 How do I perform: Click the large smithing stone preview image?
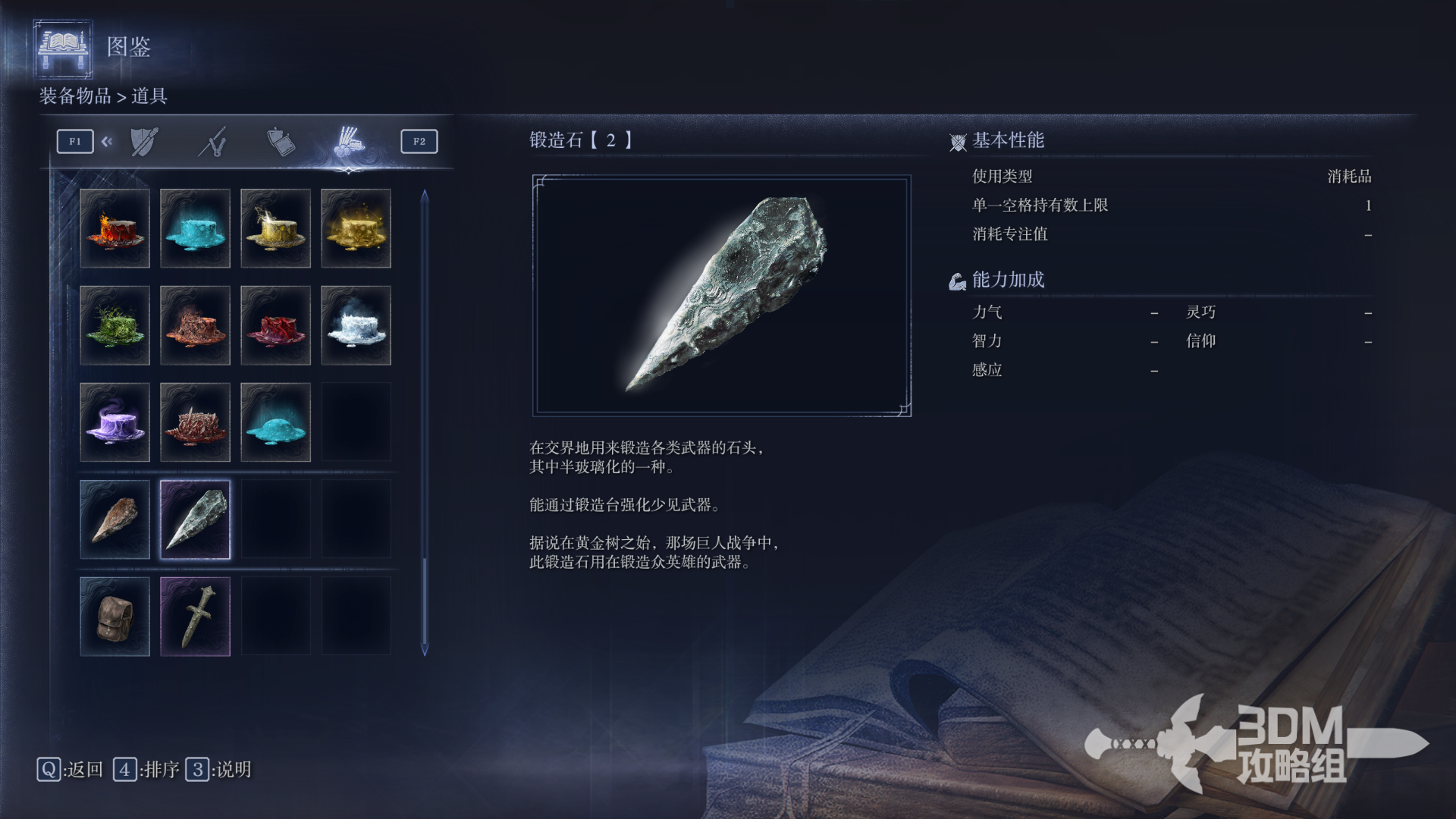point(722,296)
